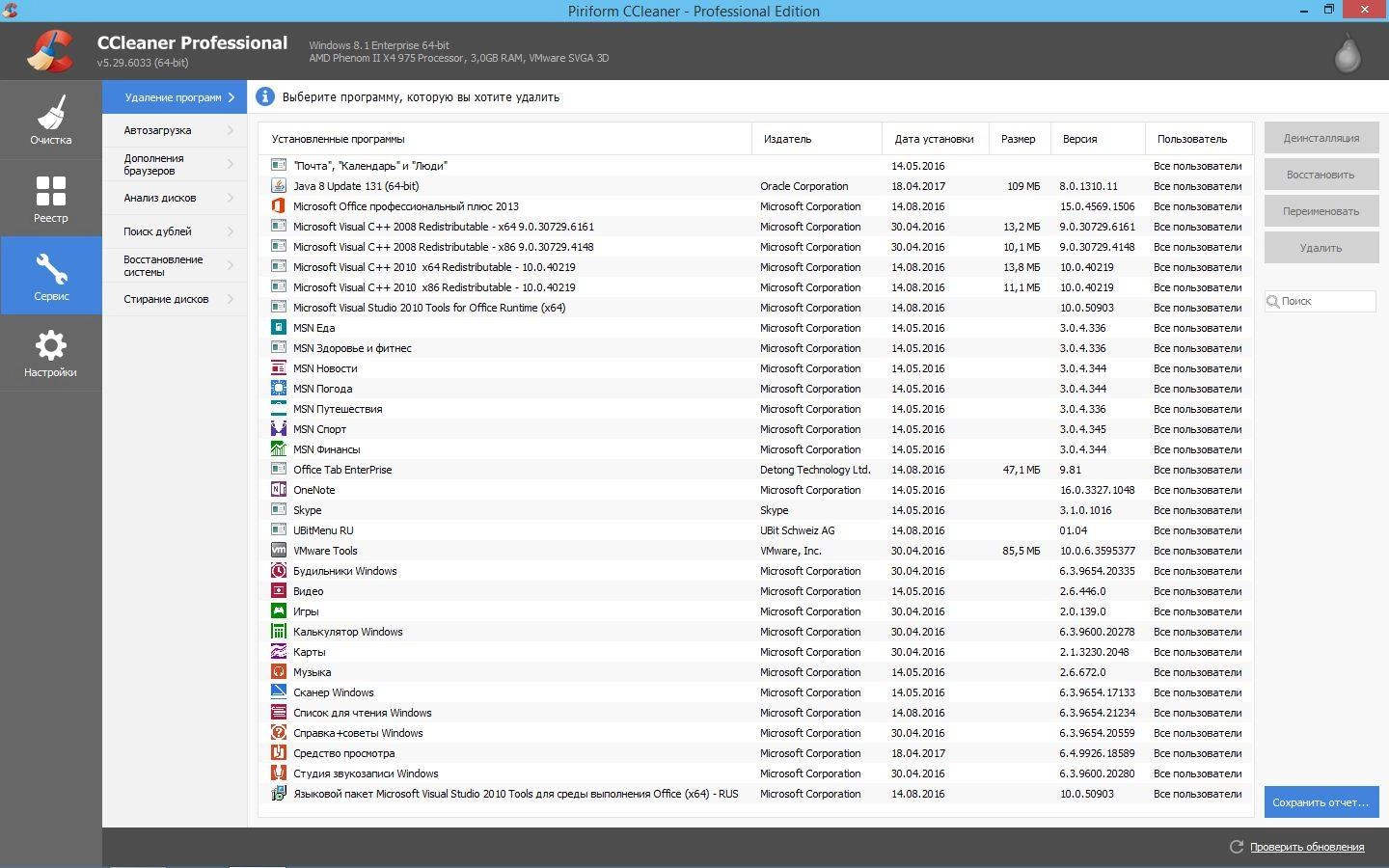Click the MSN Погода app icon
Screen dimensions: 1389x868
click(279, 389)
